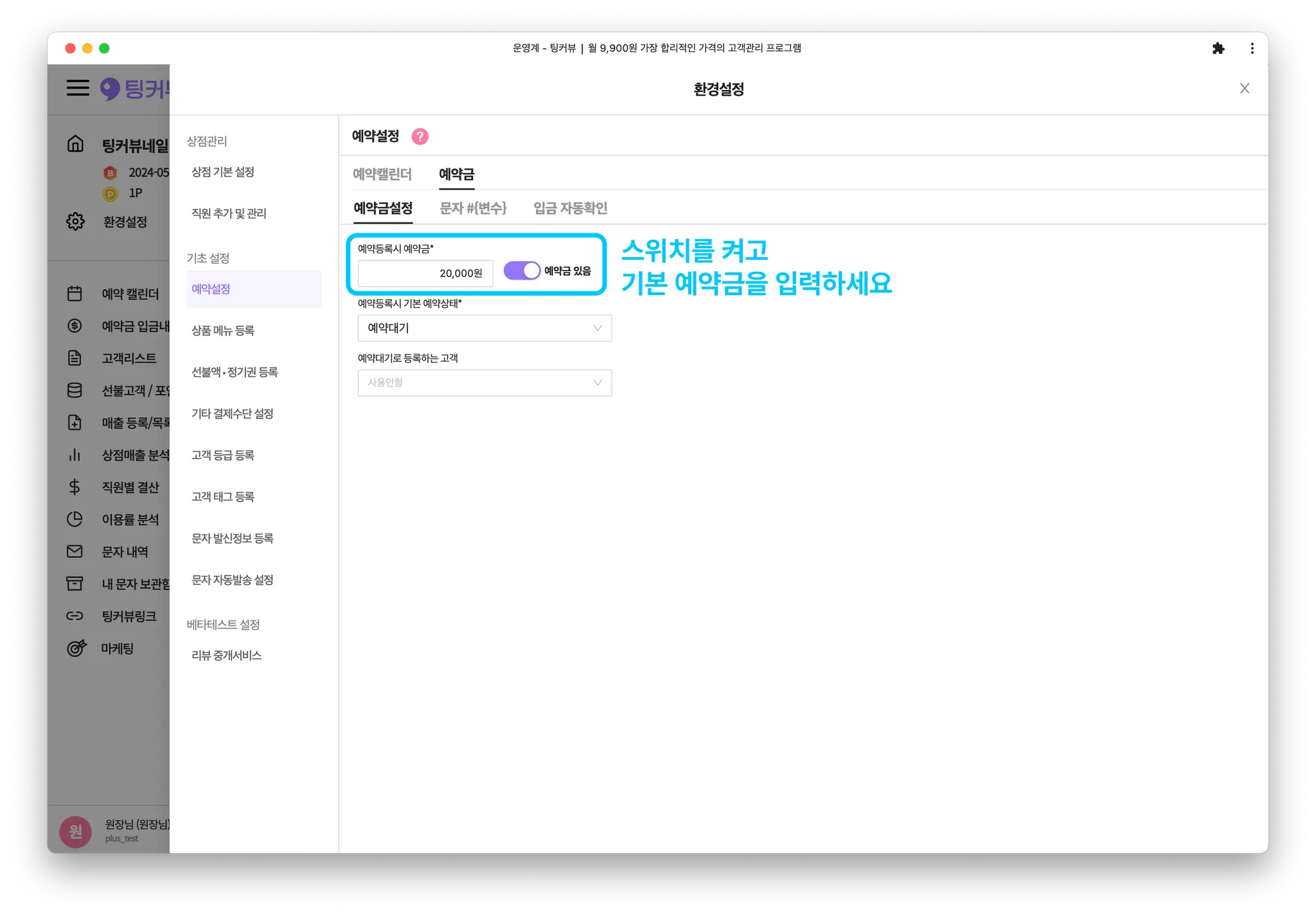
Task: Switch to the 예약캘린더 tab
Action: tap(382, 174)
